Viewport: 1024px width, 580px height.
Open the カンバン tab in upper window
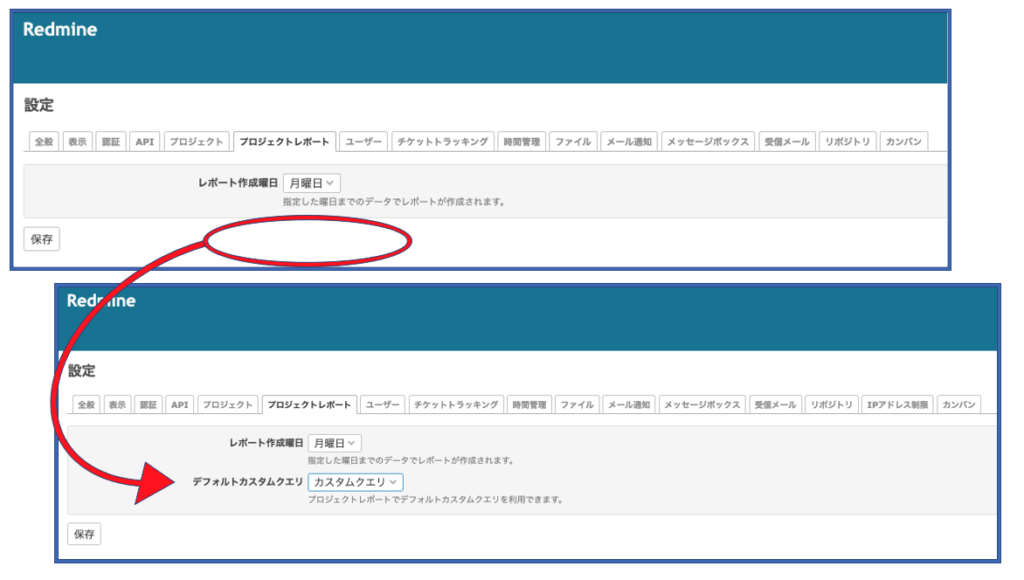click(x=903, y=142)
